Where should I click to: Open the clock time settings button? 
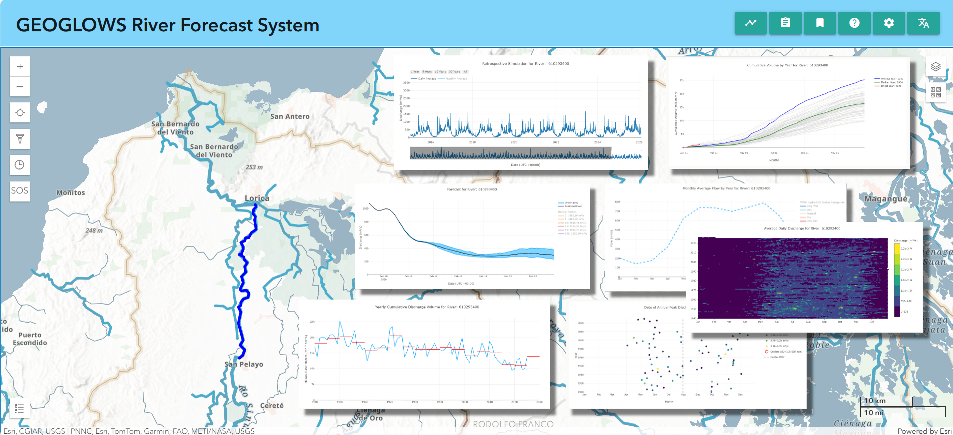pyautogui.click(x=21, y=164)
